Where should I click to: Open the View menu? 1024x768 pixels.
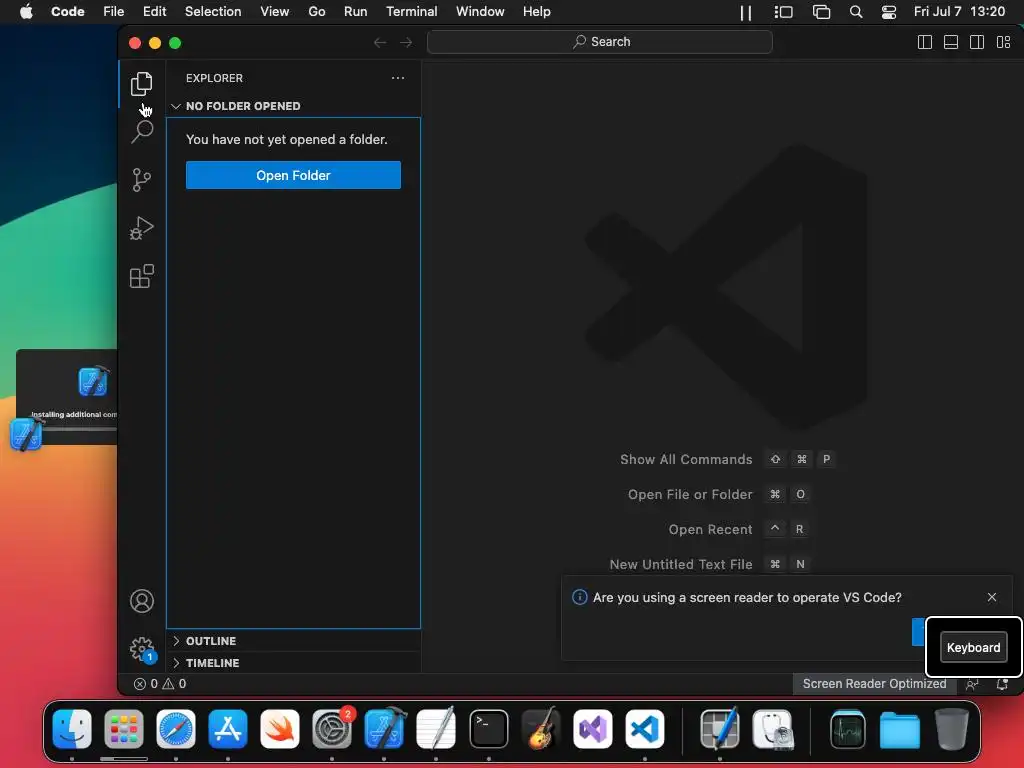click(274, 12)
